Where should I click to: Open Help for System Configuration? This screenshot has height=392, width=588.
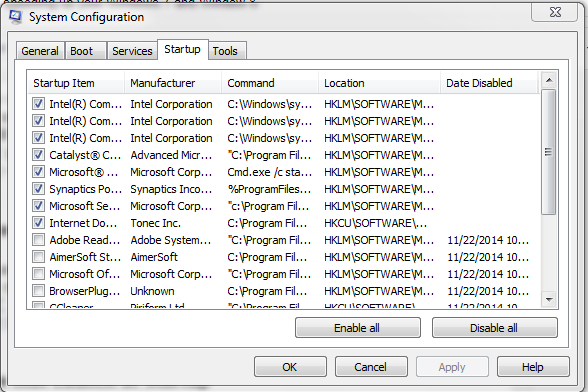point(533,366)
